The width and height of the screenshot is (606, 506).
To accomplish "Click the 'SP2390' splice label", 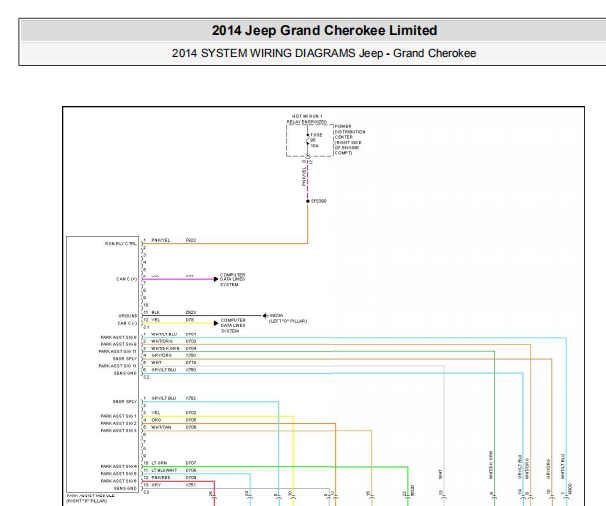I will 319,201.
